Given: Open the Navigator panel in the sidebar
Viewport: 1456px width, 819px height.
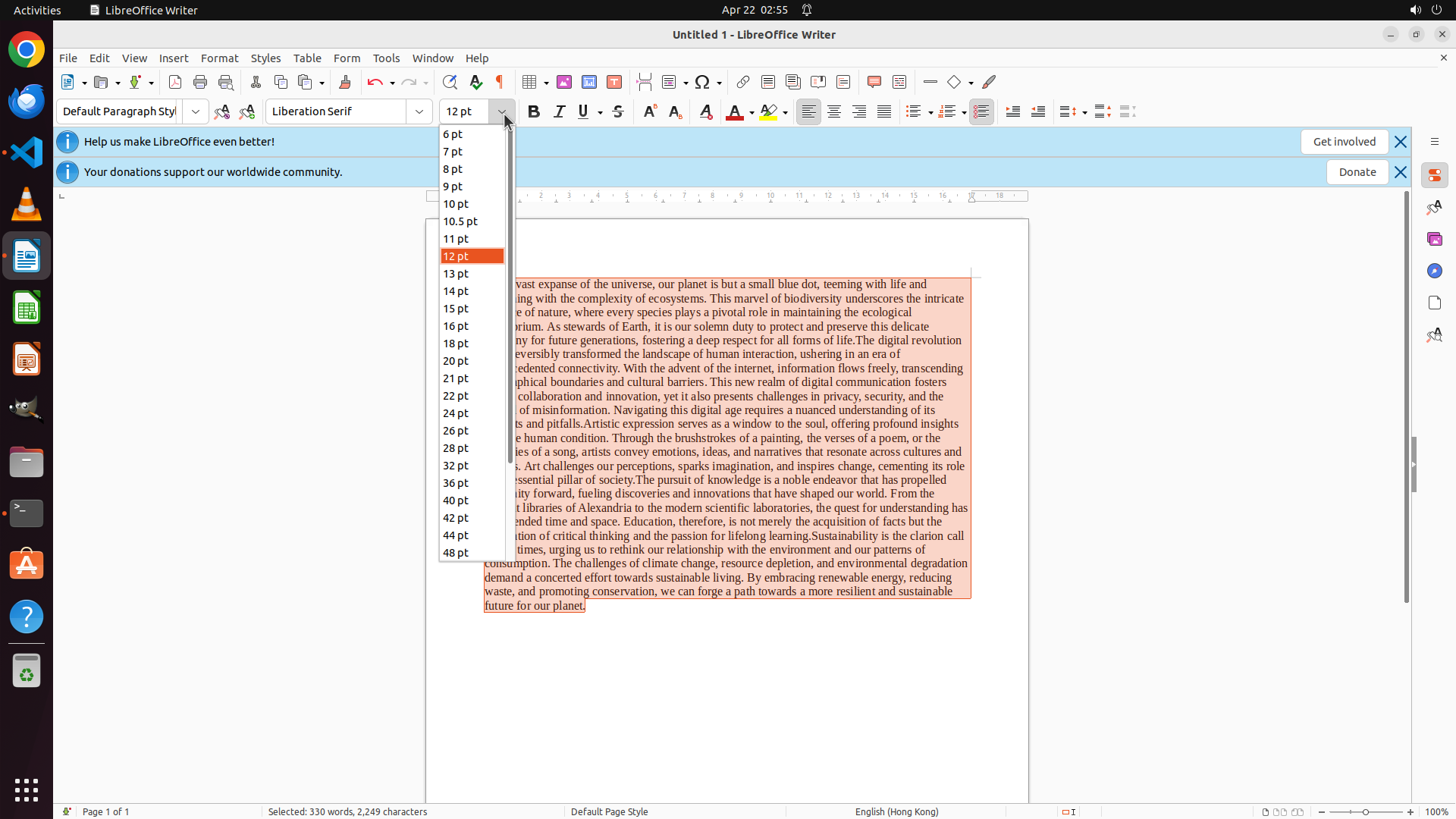Looking at the screenshot, I should [x=1434, y=271].
